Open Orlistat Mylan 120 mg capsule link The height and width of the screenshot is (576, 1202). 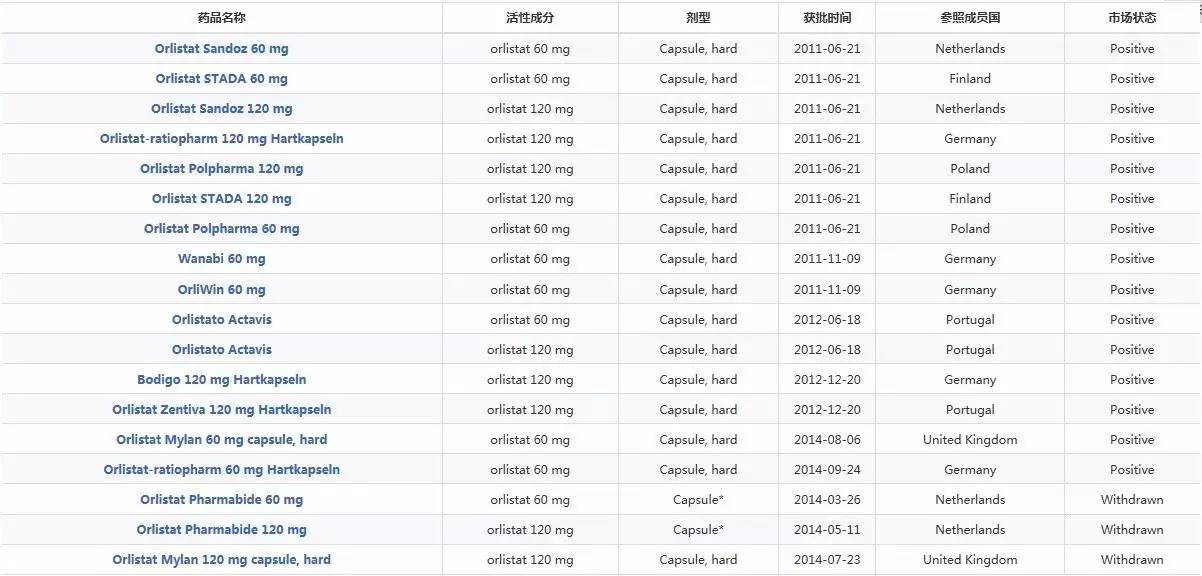coord(221,559)
